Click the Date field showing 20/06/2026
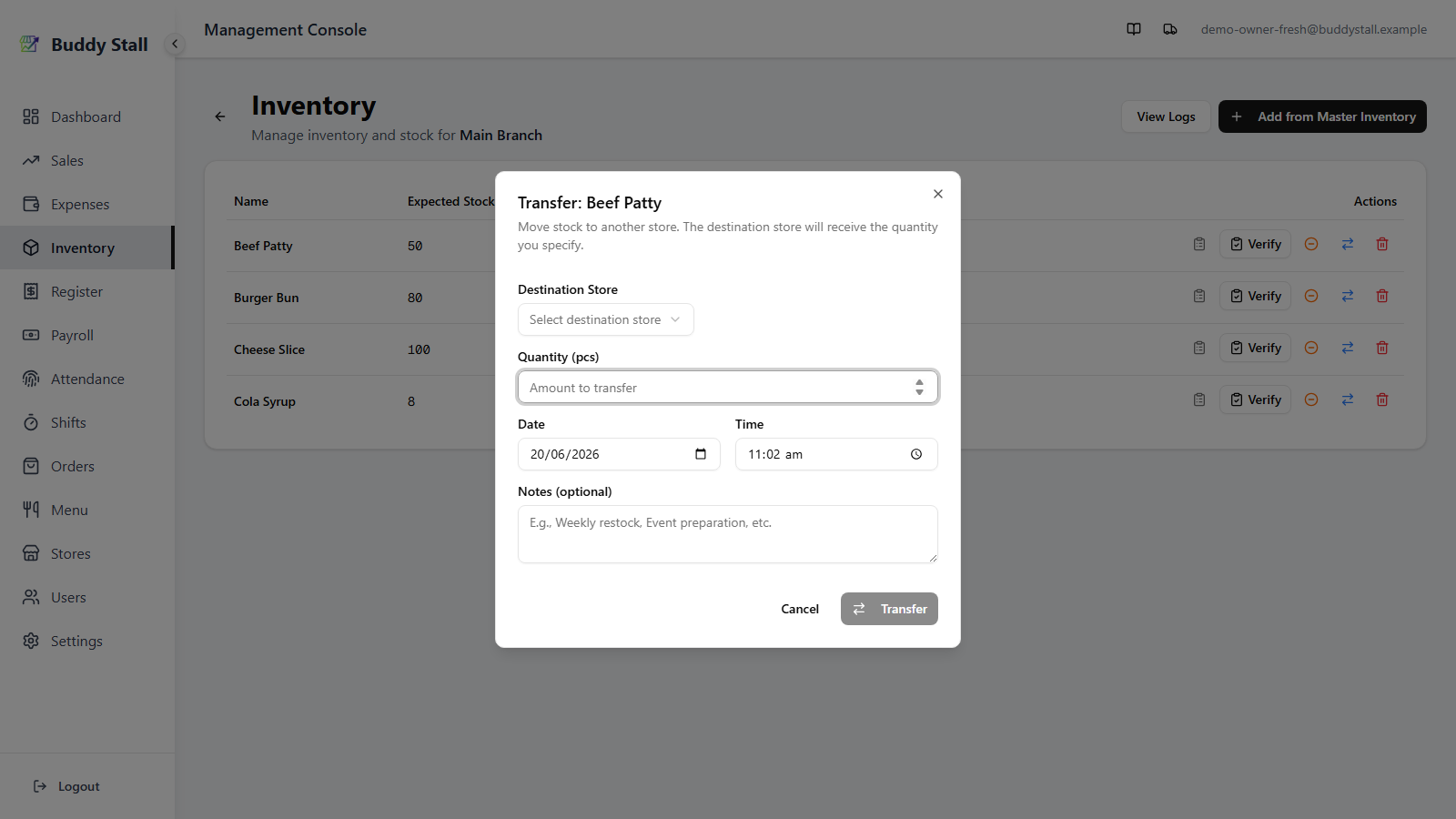This screenshot has width=1456, height=819. pyautogui.click(x=619, y=454)
